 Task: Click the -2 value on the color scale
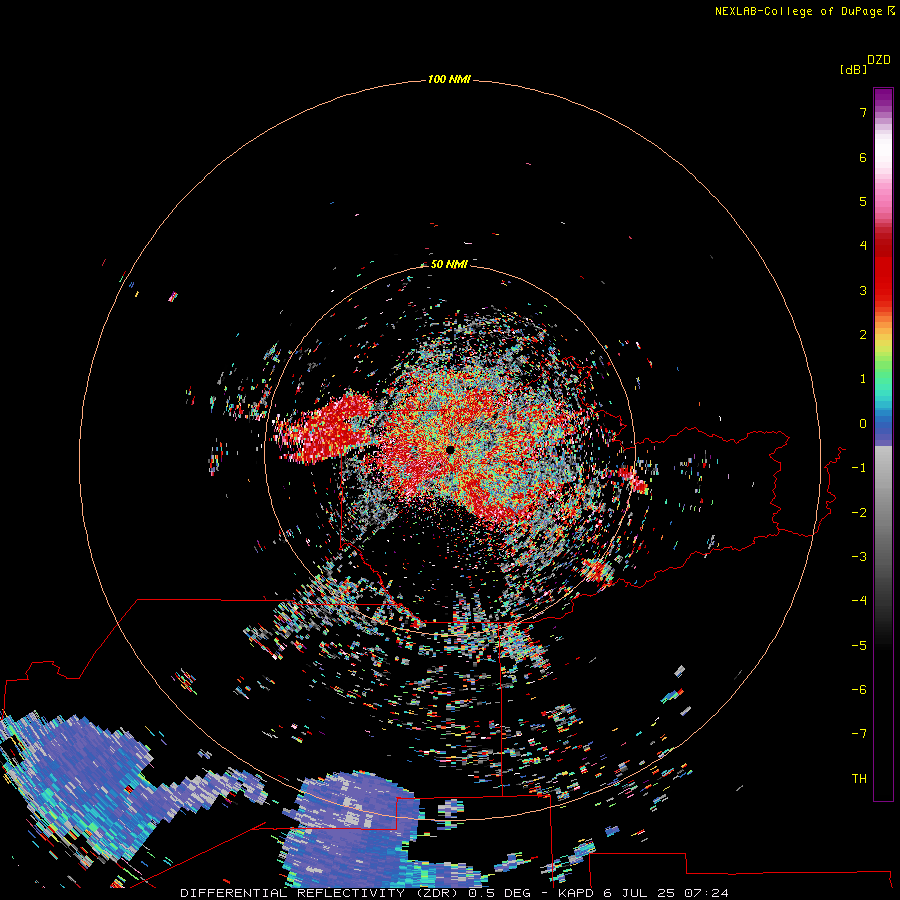pos(859,513)
